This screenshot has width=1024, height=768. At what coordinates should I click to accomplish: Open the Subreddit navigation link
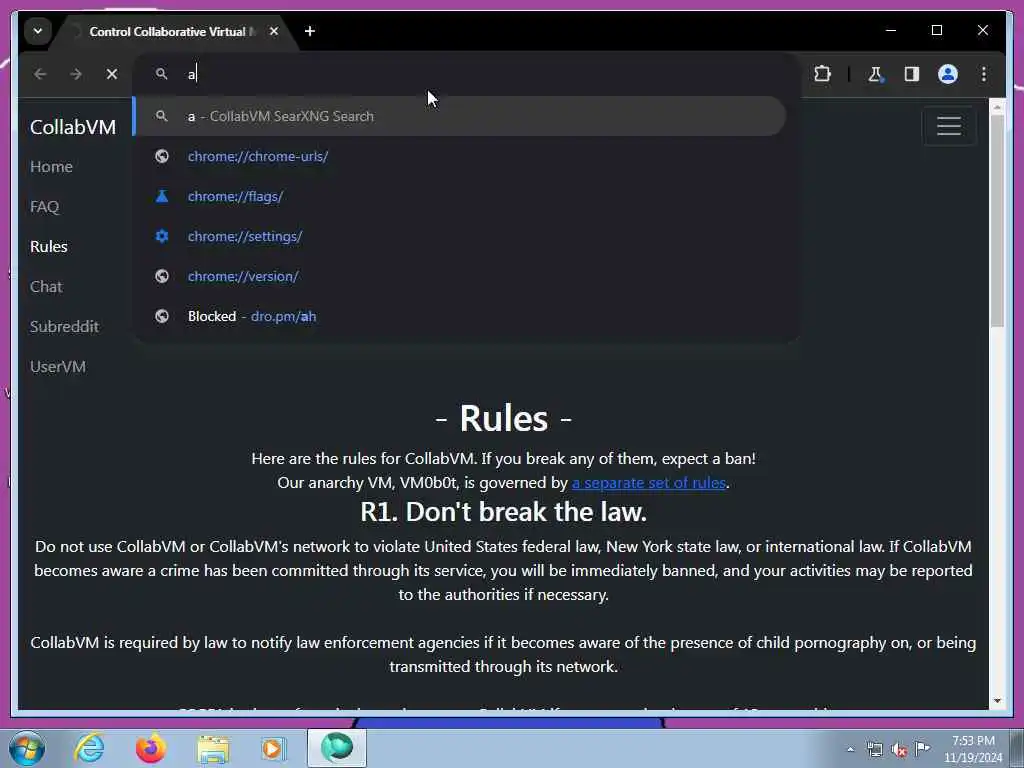point(64,327)
